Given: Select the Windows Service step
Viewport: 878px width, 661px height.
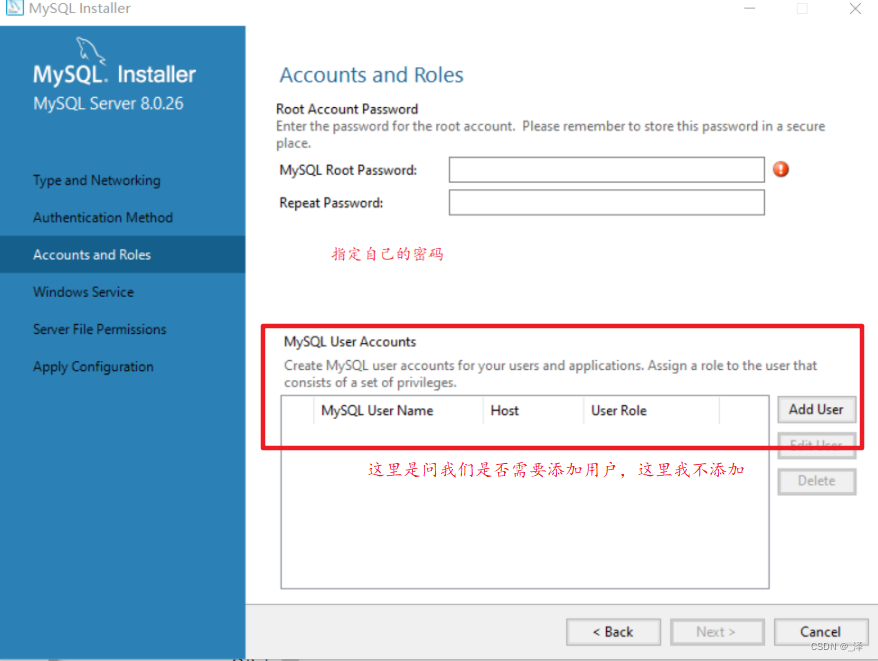Looking at the screenshot, I should click(83, 291).
